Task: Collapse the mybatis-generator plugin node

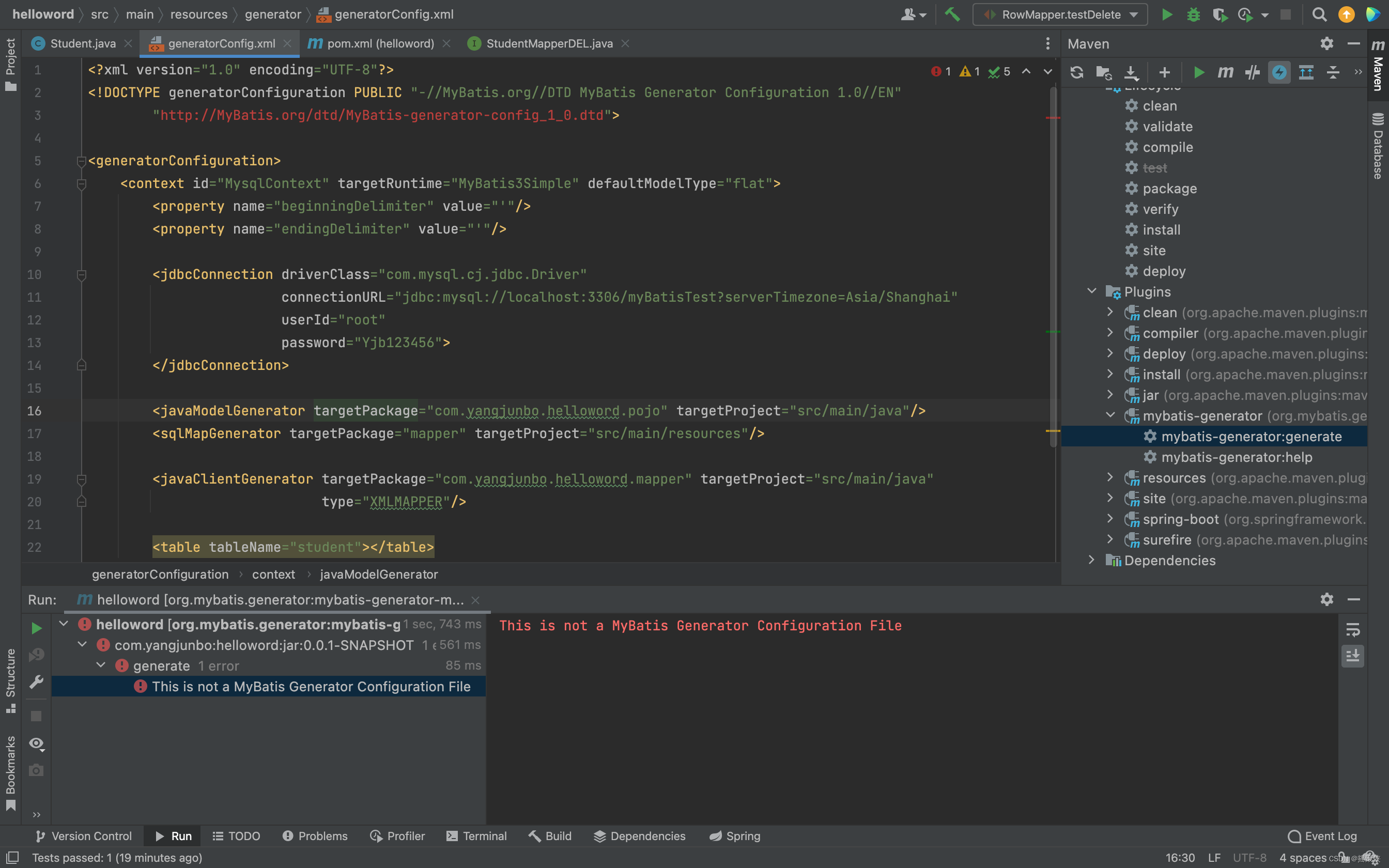Action: [1110, 415]
